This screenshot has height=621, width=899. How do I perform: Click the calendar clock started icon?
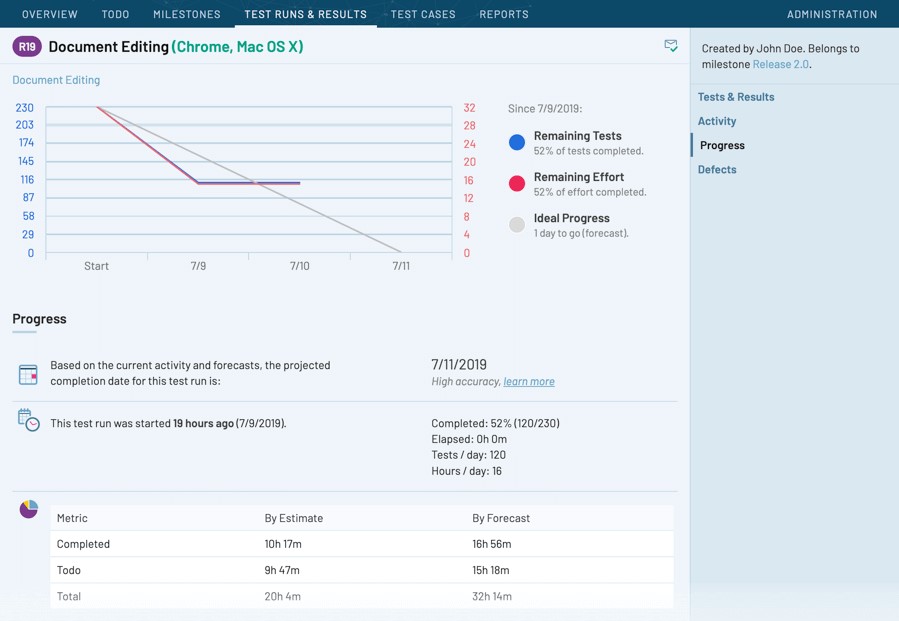(x=29, y=420)
